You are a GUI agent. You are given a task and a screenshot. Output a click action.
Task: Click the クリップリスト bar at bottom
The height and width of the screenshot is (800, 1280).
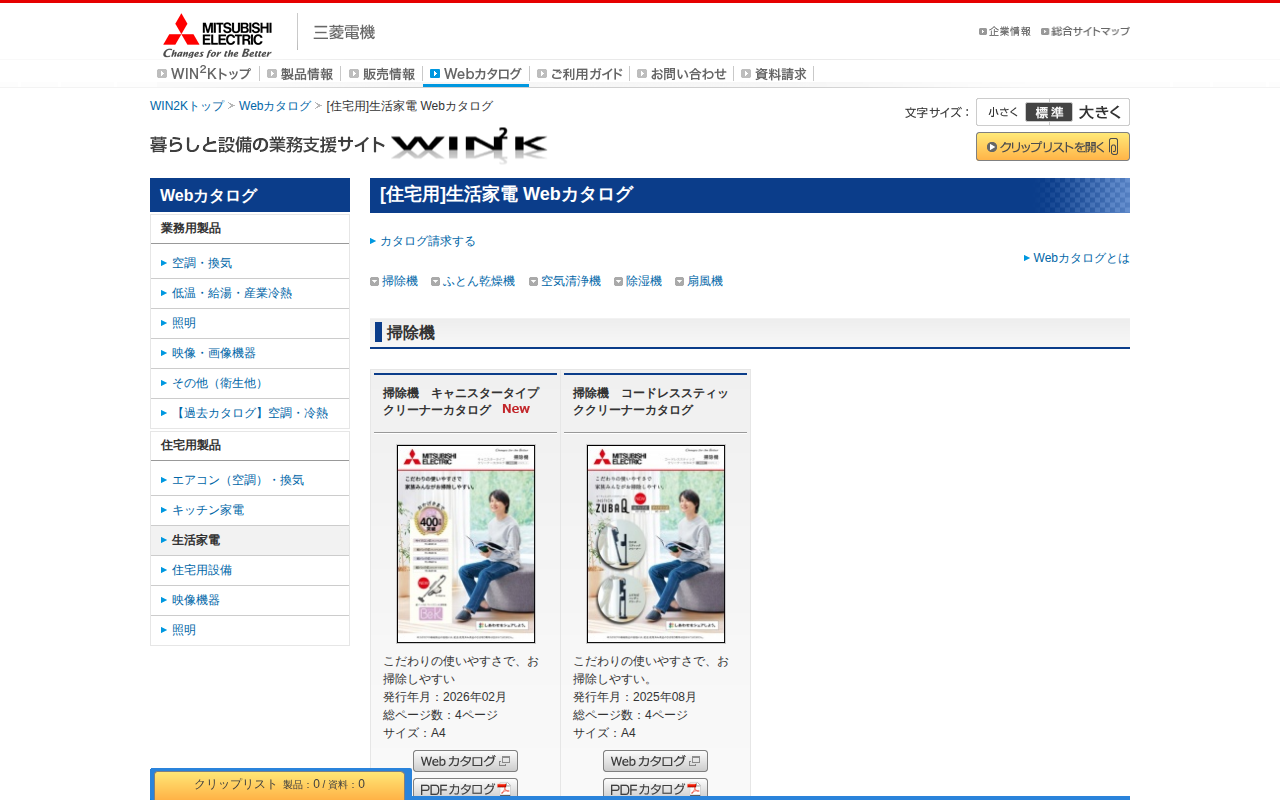point(280,785)
